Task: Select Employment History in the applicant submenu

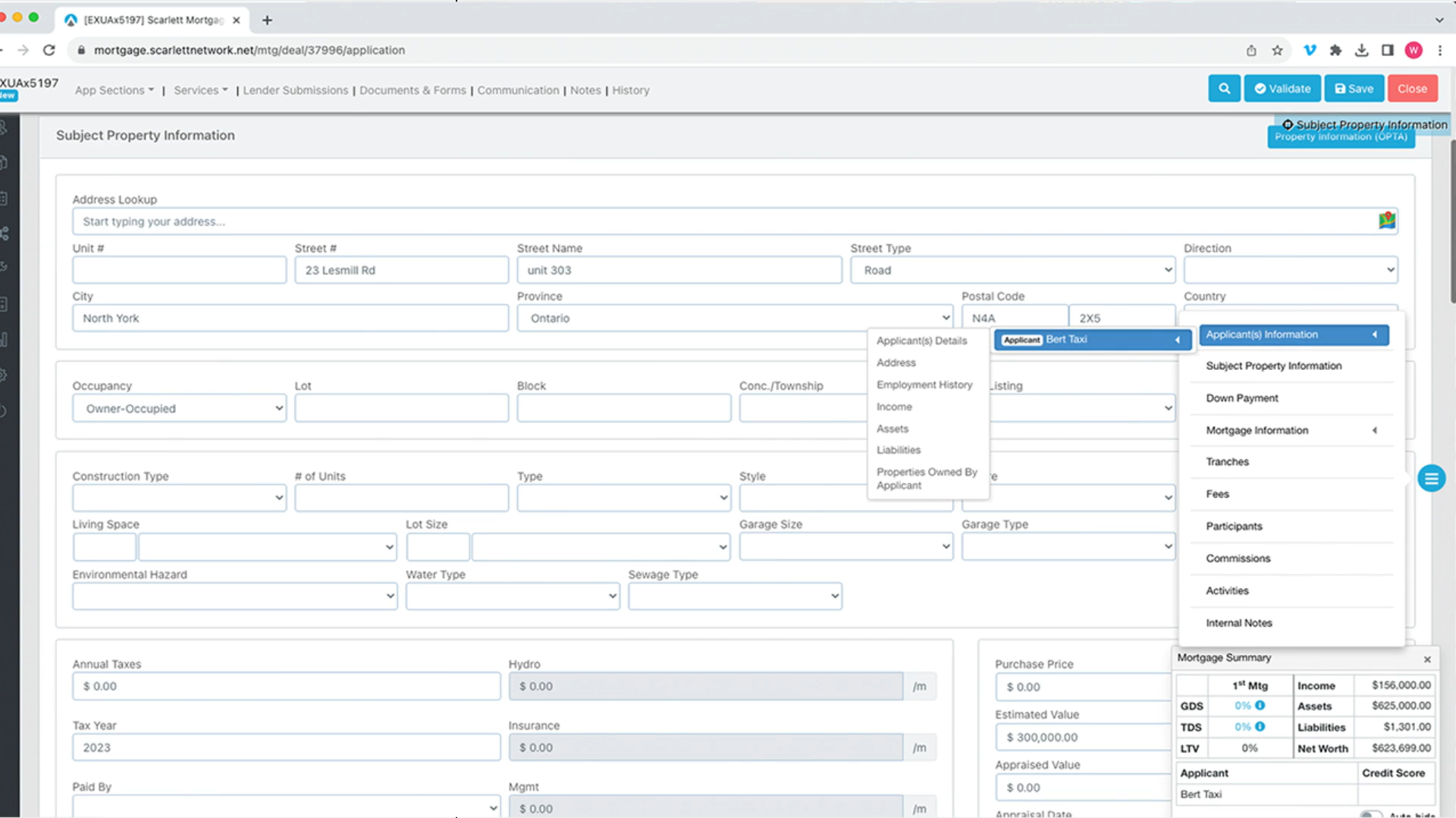Action: tap(924, 385)
